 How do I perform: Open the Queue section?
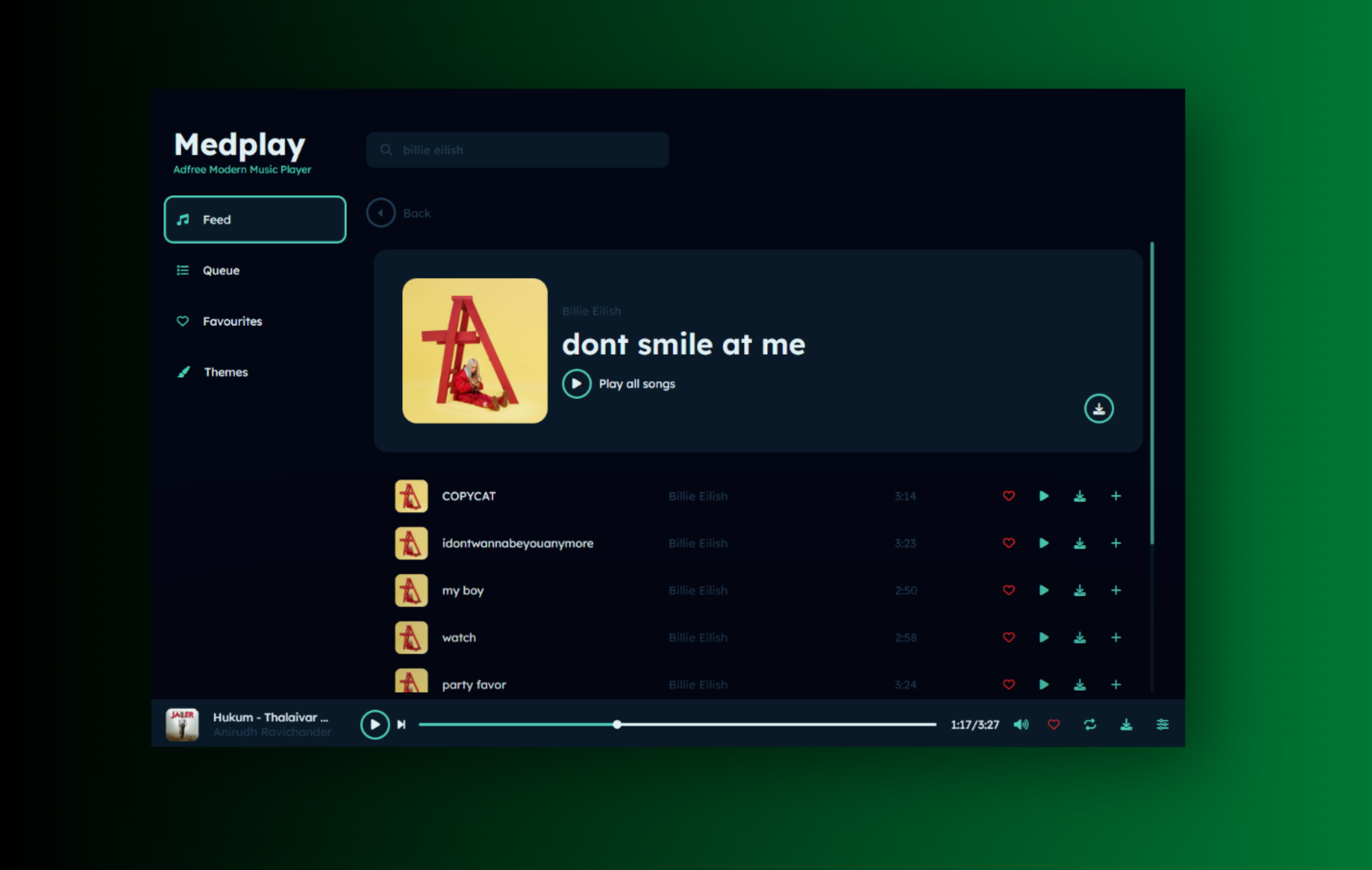[221, 271]
